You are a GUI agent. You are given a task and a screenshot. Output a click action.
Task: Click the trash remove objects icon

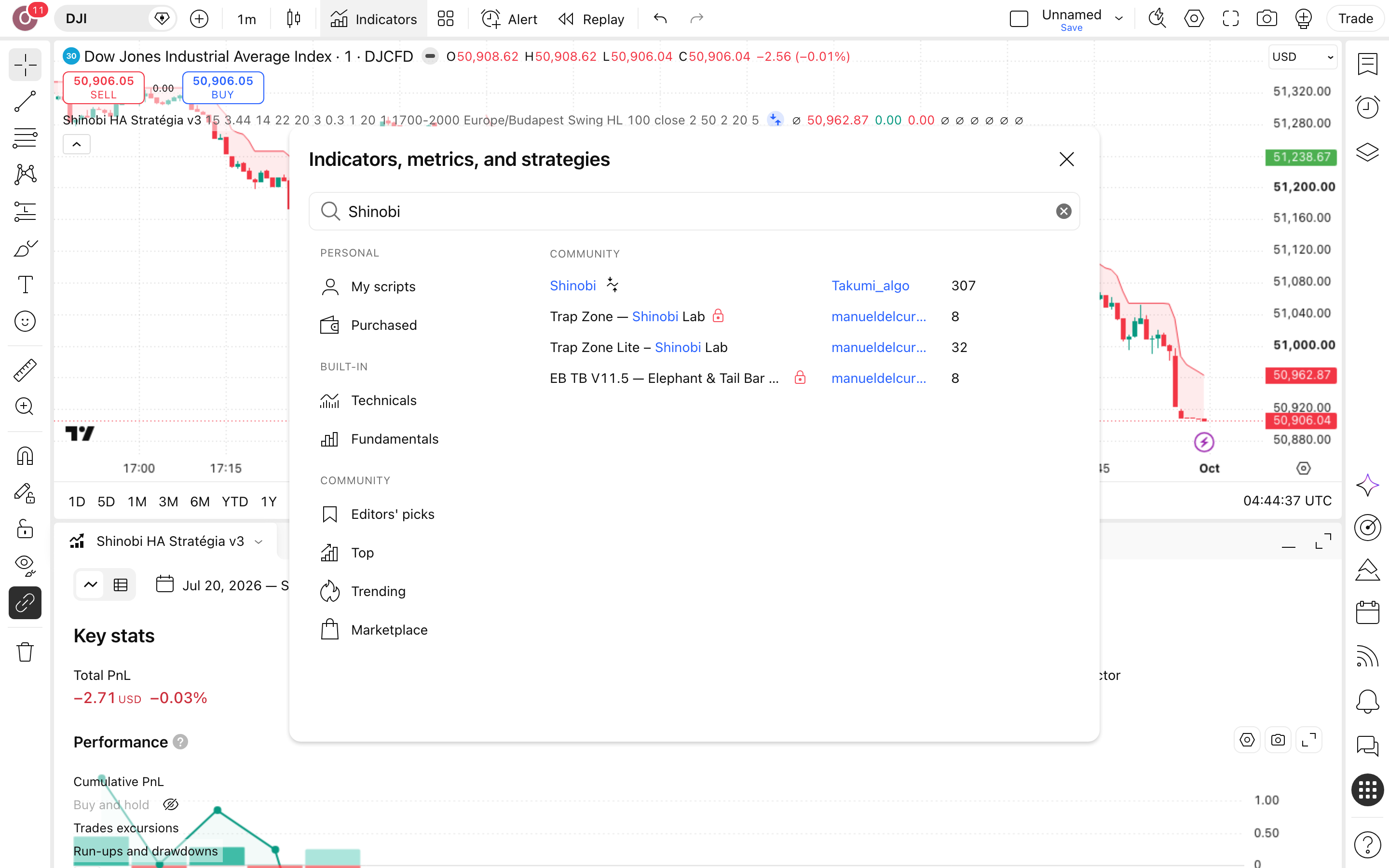(25, 652)
